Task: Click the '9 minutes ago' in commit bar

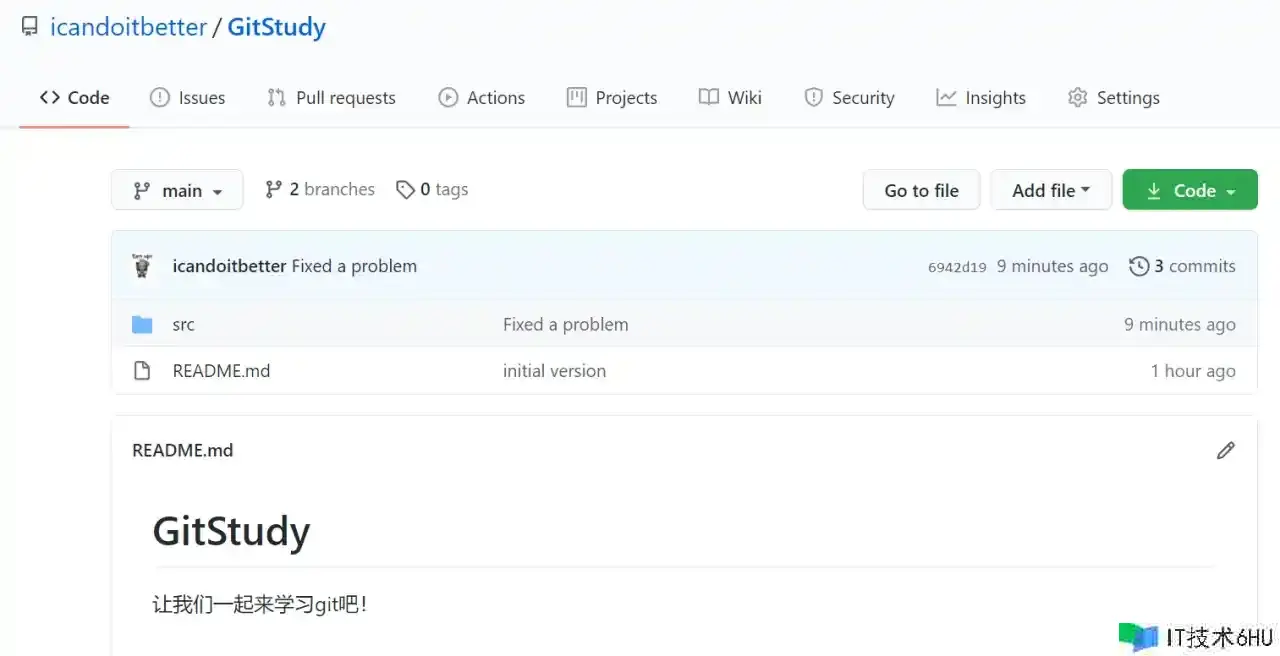Action: tap(1052, 266)
